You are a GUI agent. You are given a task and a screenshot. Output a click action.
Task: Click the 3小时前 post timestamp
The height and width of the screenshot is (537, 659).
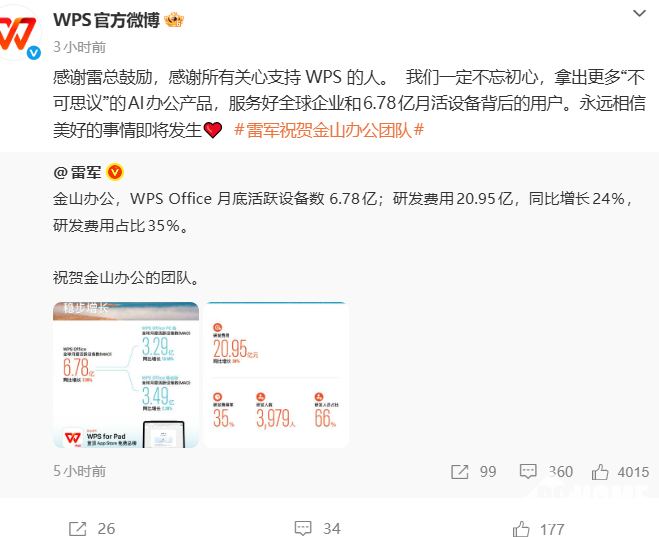79,47
